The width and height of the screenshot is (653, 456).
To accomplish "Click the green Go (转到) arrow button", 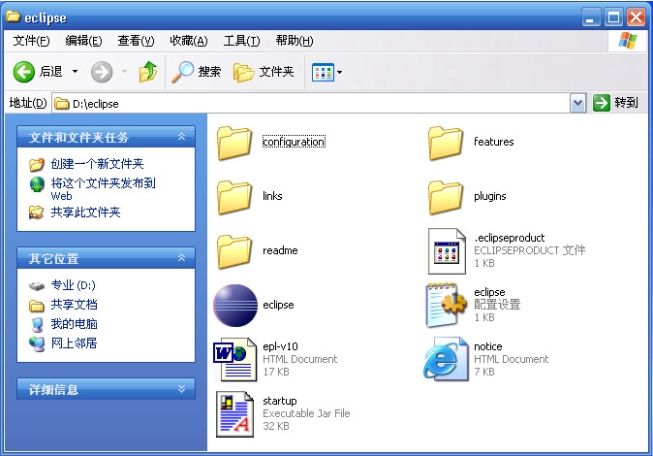I will (601, 103).
